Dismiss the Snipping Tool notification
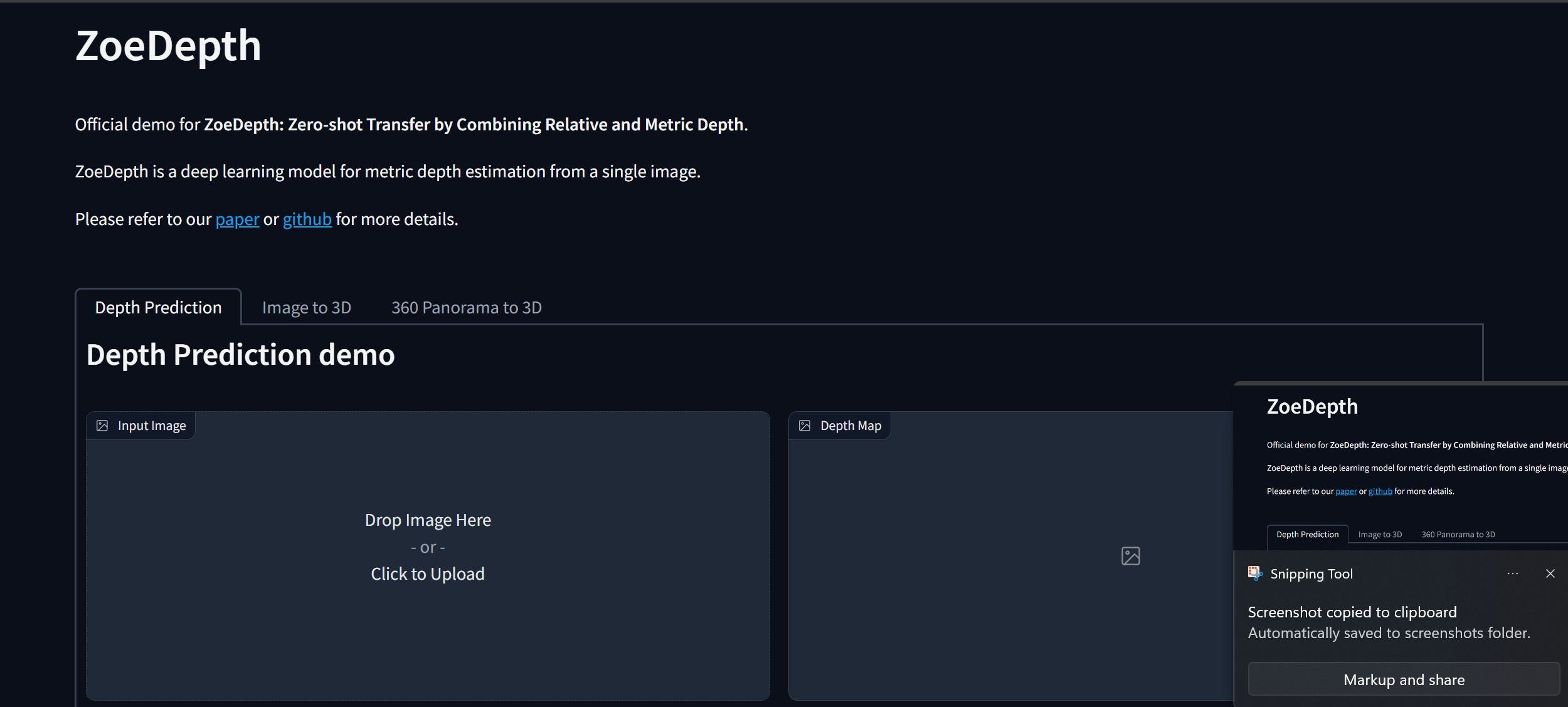This screenshot has width=1568, height=707. click(x=1550, y=573)
